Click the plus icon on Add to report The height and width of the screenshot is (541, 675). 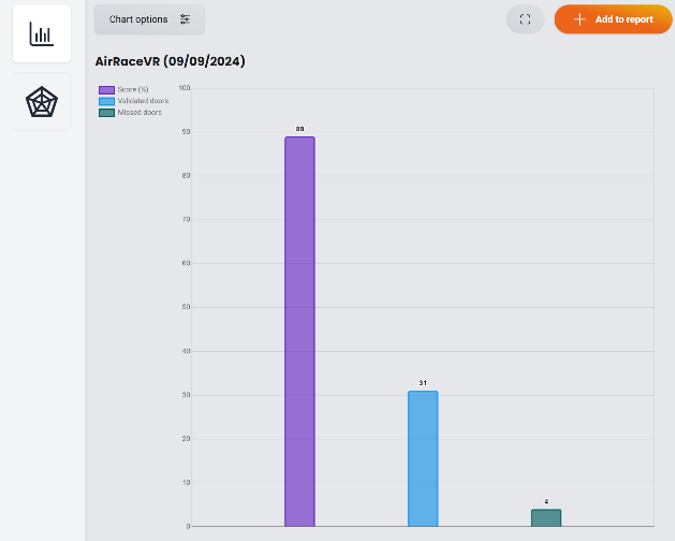[x=579, y=19]
